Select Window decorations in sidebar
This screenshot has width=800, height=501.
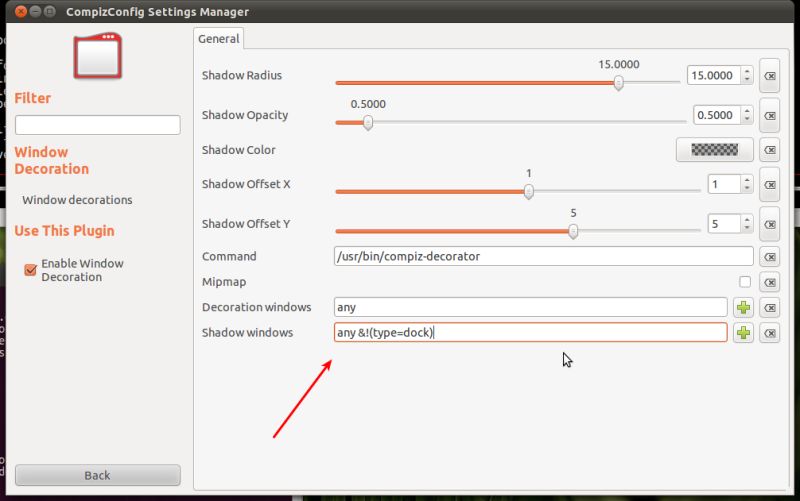(x=77, y=200)
